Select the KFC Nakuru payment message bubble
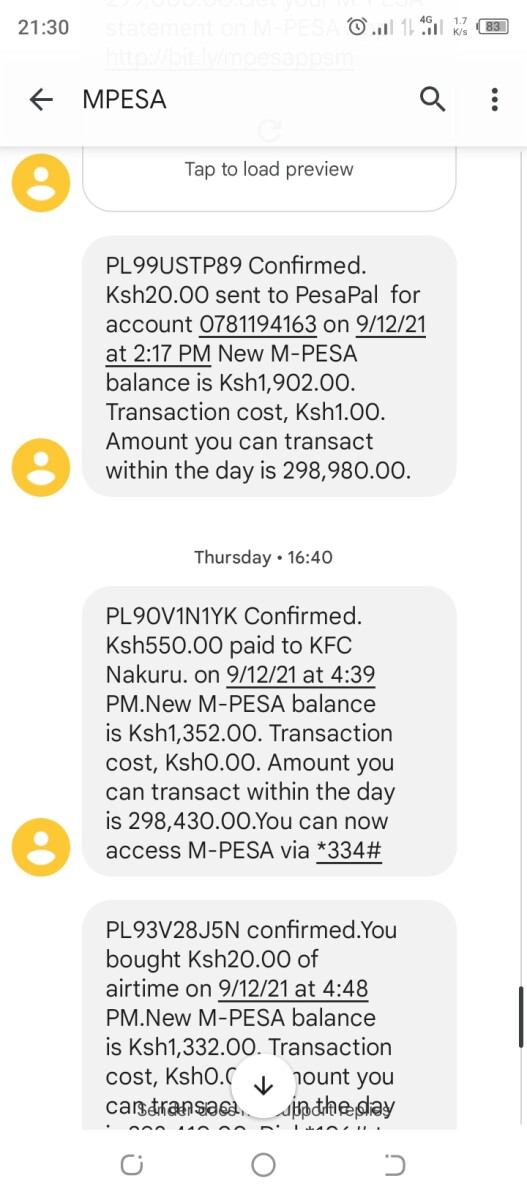The width and height of the screenshot is (527, 1200). point(269,732)
